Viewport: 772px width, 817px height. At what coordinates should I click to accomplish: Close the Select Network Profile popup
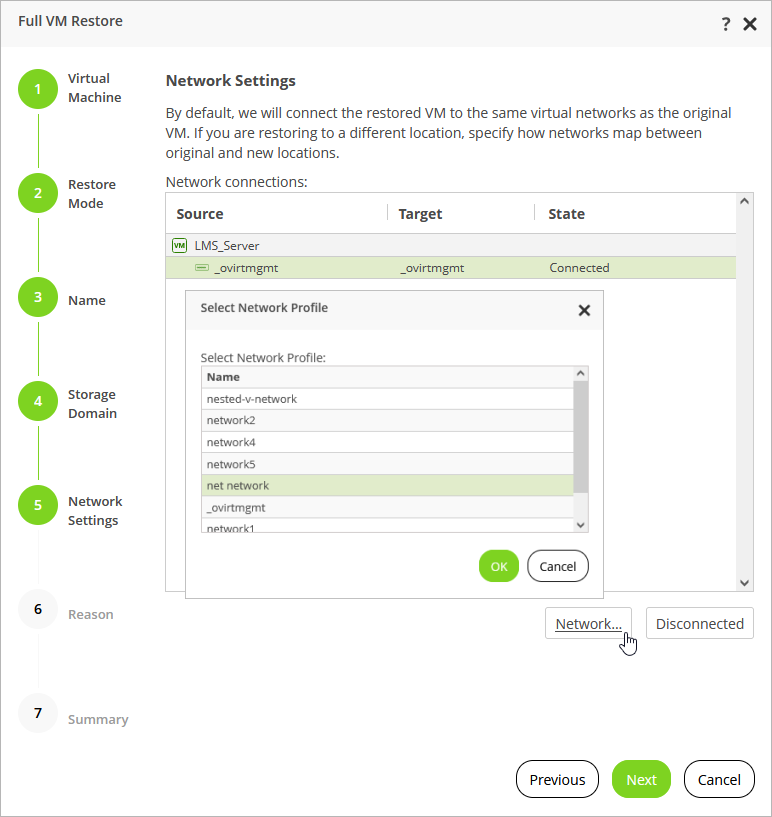pos(584,310)
